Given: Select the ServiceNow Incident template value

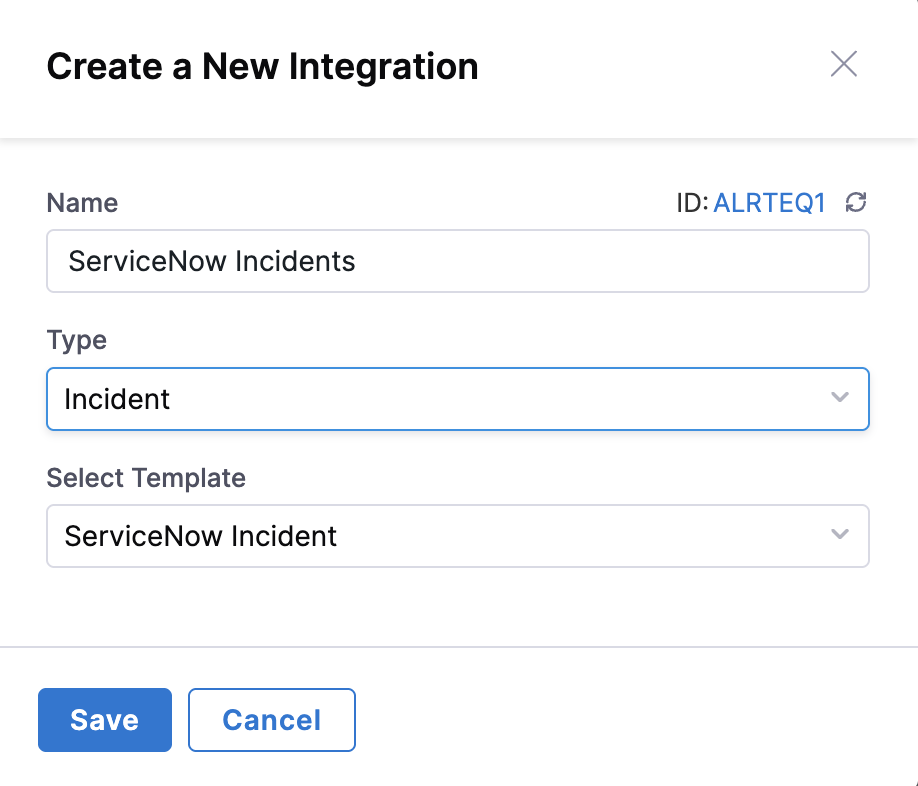Looking at the screenshot, I should [x=201, y=537].
